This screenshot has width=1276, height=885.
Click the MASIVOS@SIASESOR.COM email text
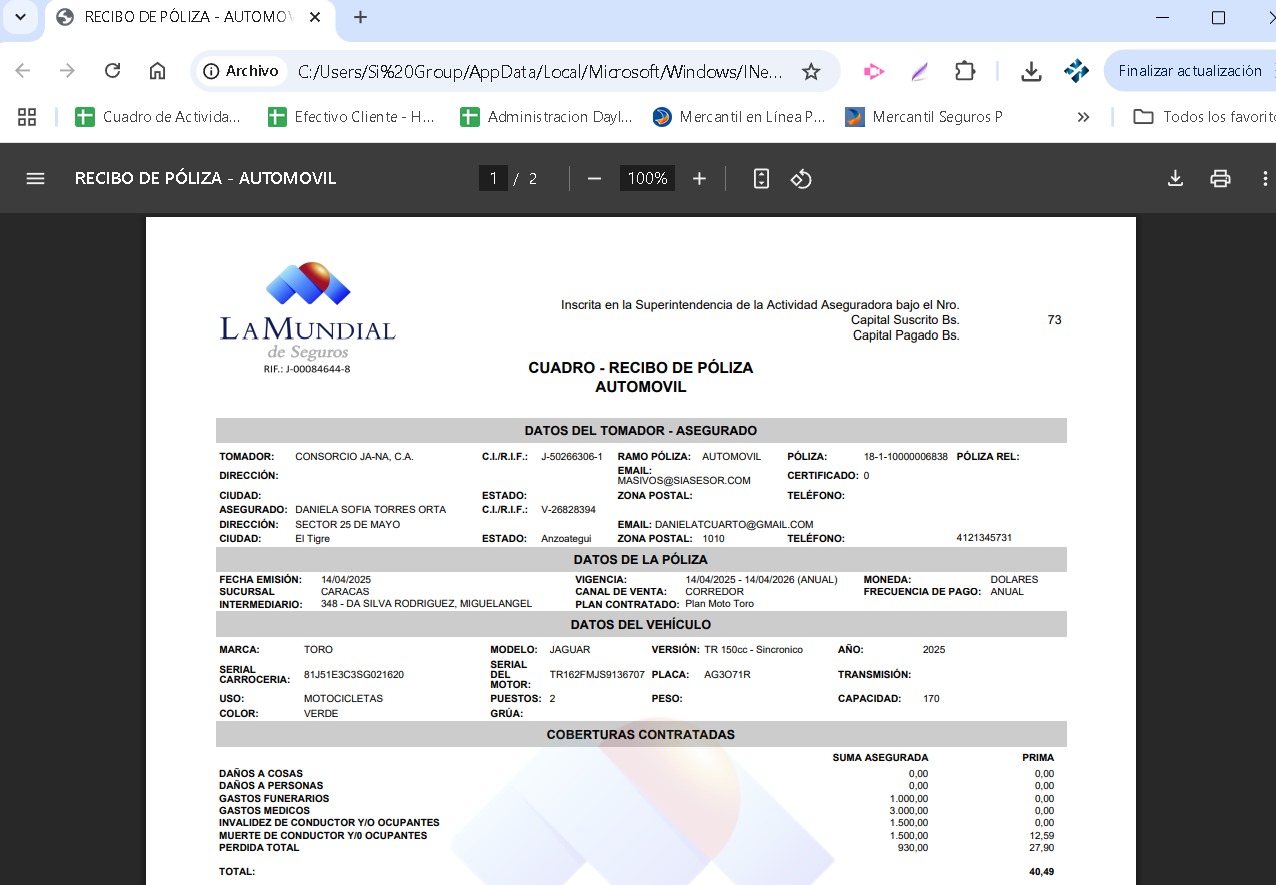tap(684, 480)
